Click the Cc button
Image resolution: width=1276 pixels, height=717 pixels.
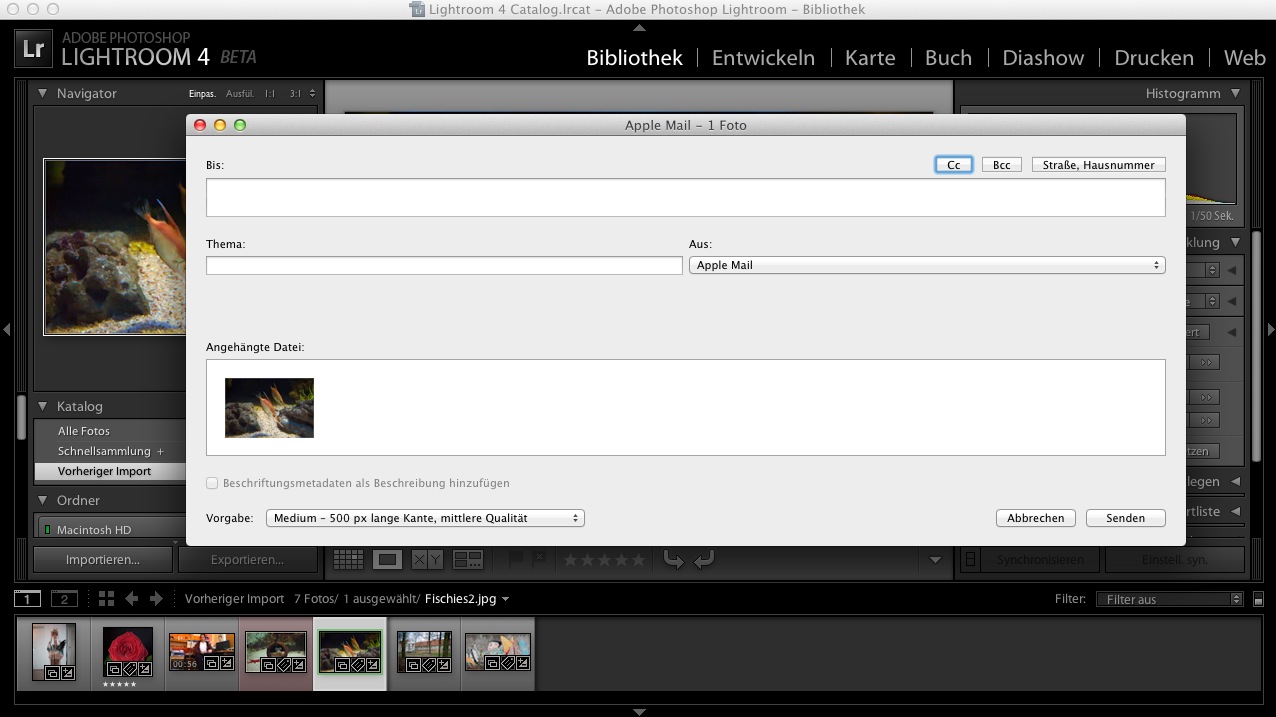954,165
